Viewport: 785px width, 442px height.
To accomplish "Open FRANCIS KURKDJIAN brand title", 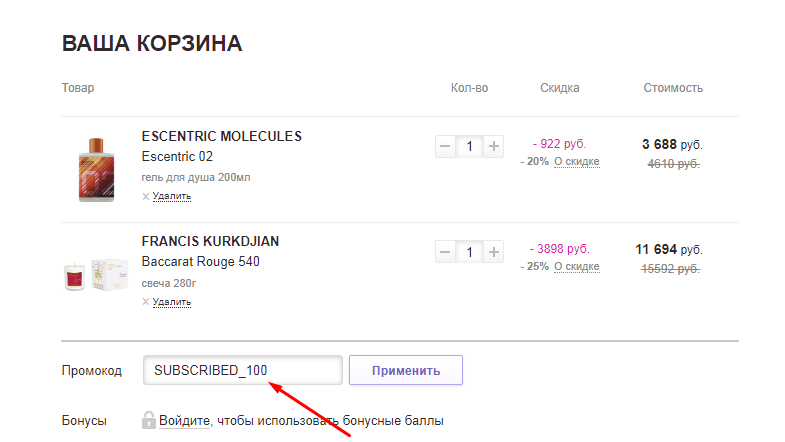I will click(210, 242).
